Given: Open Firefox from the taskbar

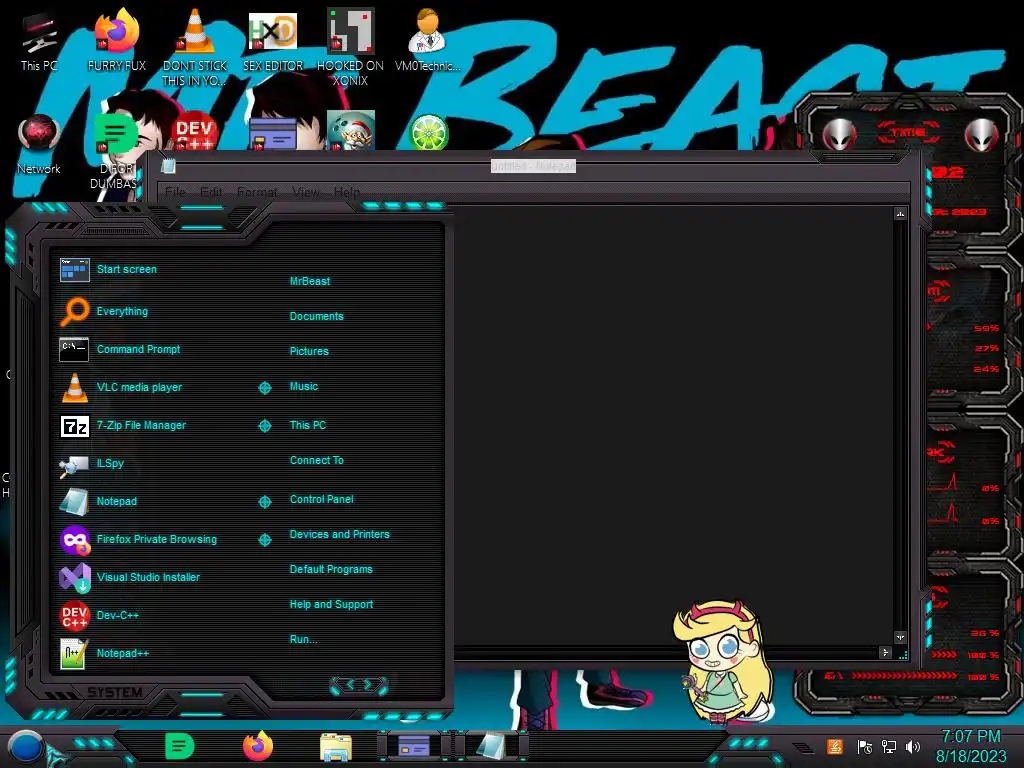Looking at the screenshot, I should click(x=258, y=746).
